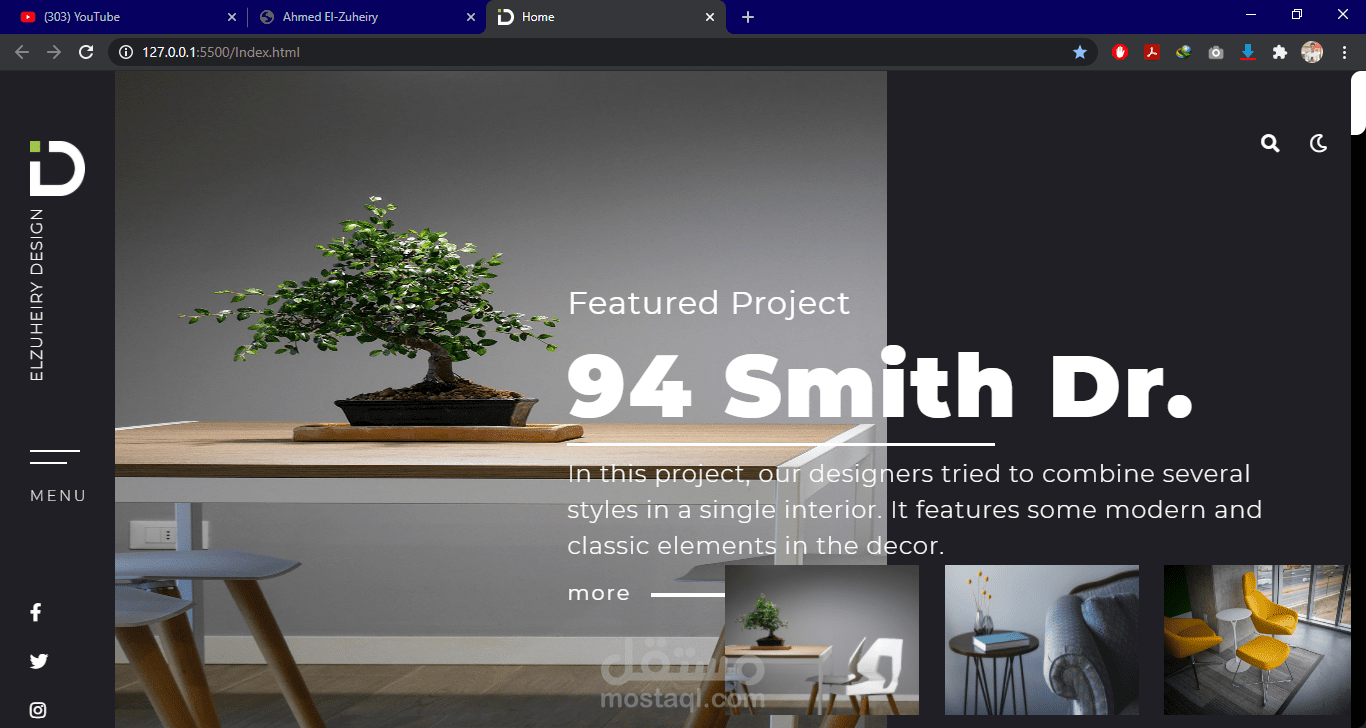
Task: Open the red stop-hand ad blocker extension
Action: pos(1120,52)
